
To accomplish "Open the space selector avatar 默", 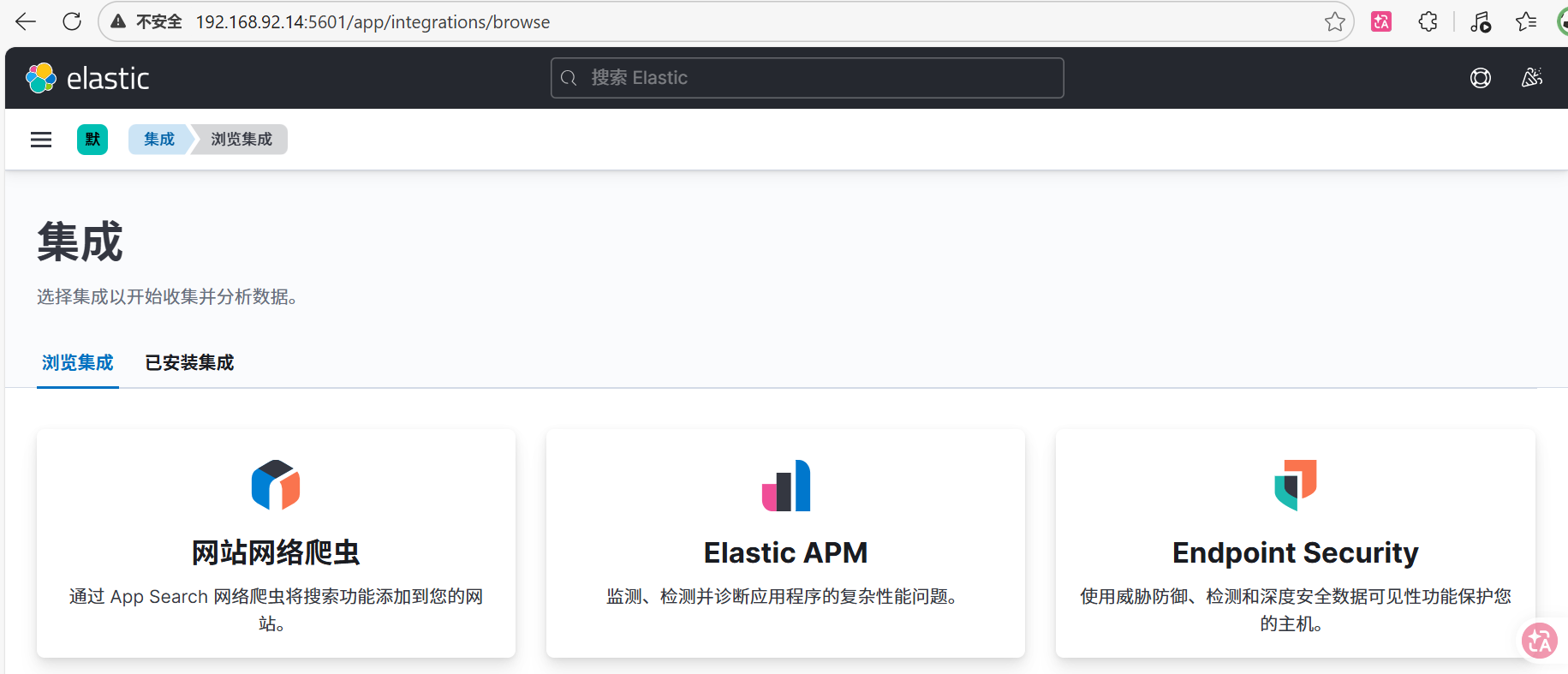I will coord(92,140).
